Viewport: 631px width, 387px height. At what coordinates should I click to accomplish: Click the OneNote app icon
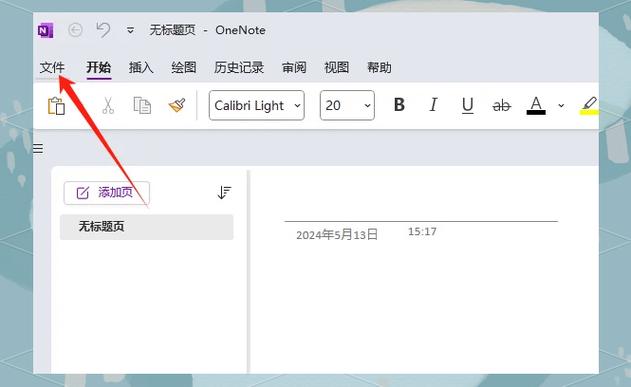tap(45, 31)
